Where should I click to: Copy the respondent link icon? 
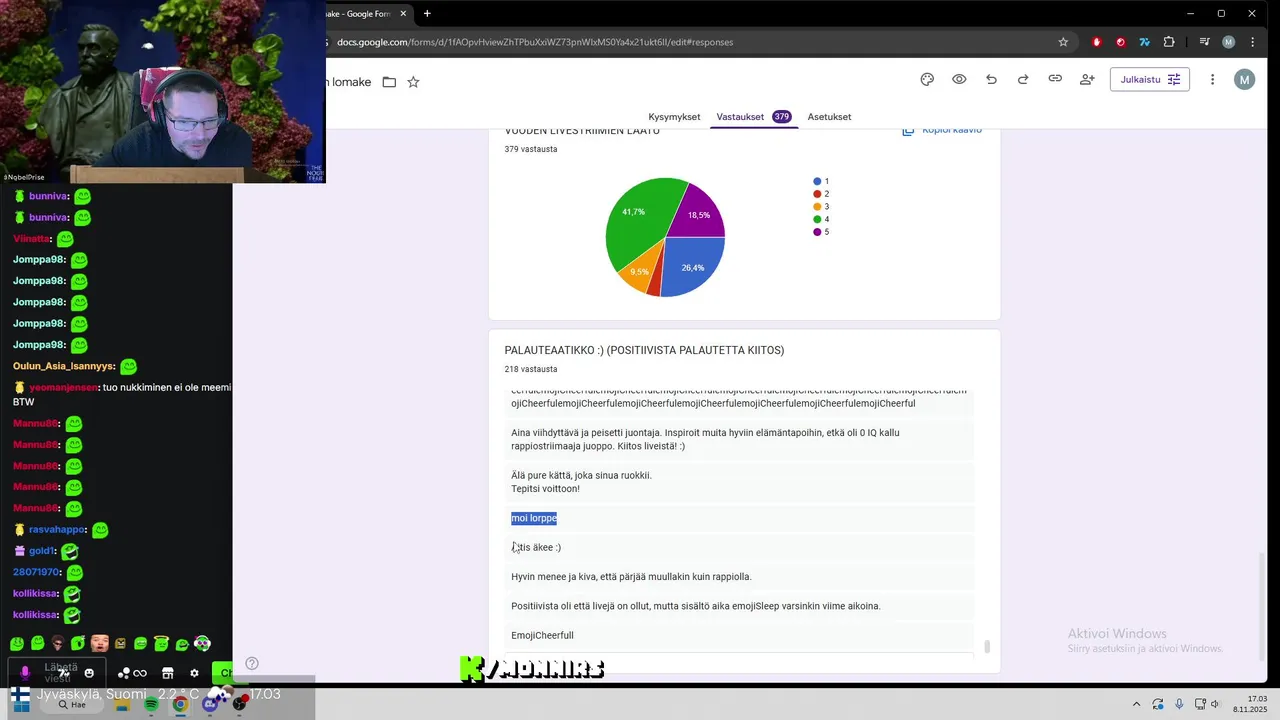[1055, 79]
